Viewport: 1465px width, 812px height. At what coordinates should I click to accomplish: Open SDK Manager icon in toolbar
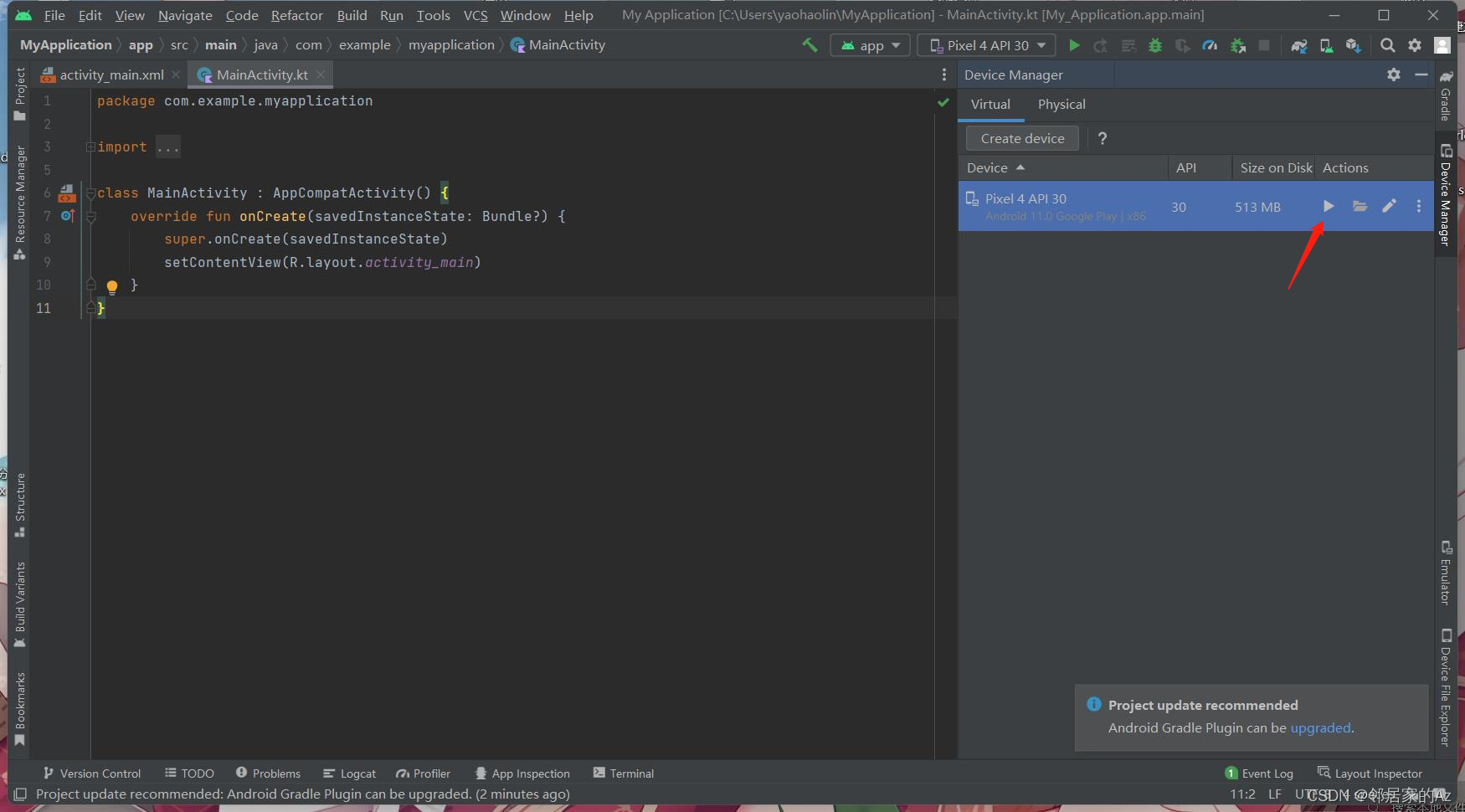(x=1353, y=45)
